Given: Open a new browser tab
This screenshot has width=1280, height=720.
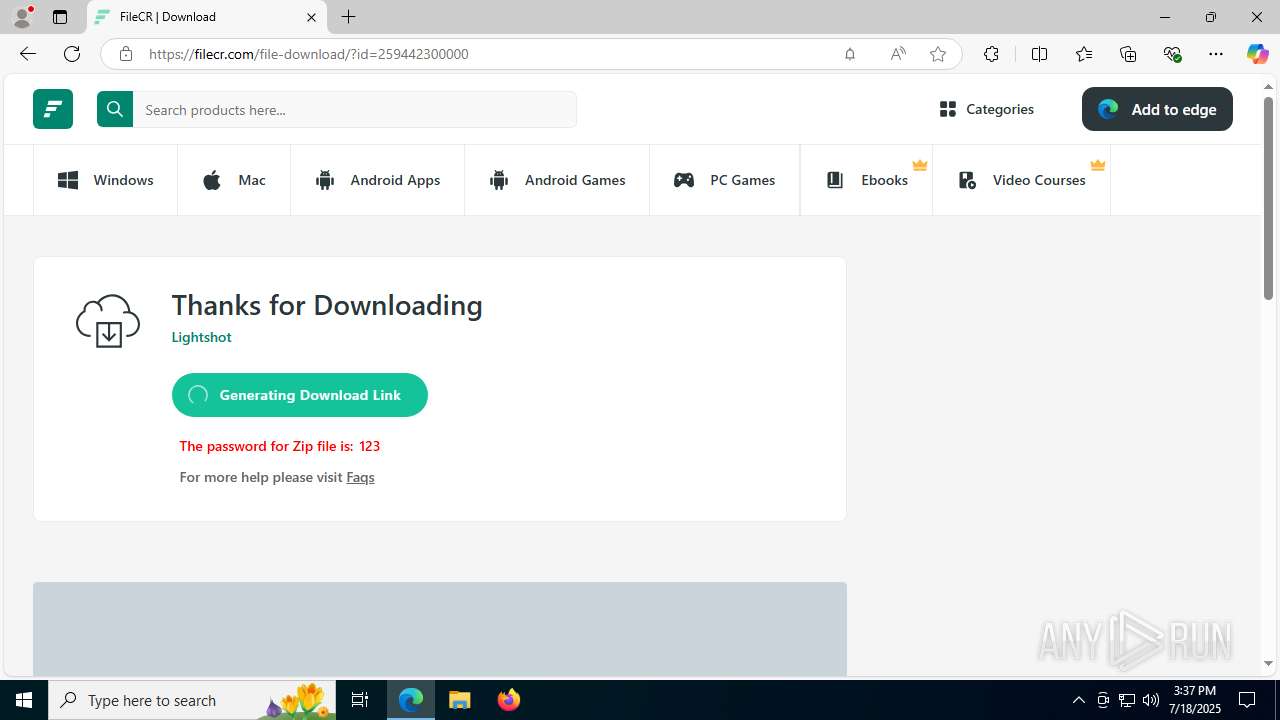Looking at the screenshot, I should tap(348, 17).
